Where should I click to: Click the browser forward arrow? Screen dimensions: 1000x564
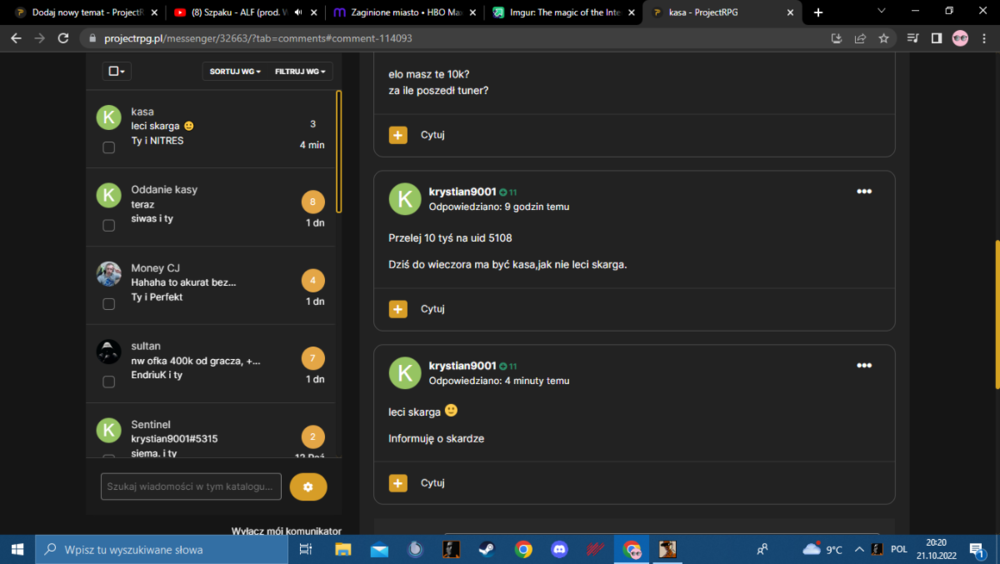(40, 38)
